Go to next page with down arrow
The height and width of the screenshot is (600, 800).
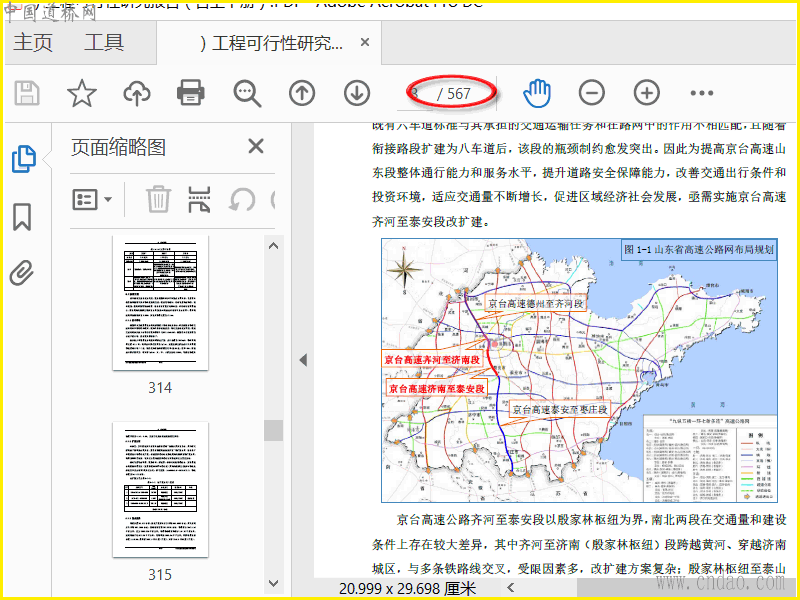[357, 93]
